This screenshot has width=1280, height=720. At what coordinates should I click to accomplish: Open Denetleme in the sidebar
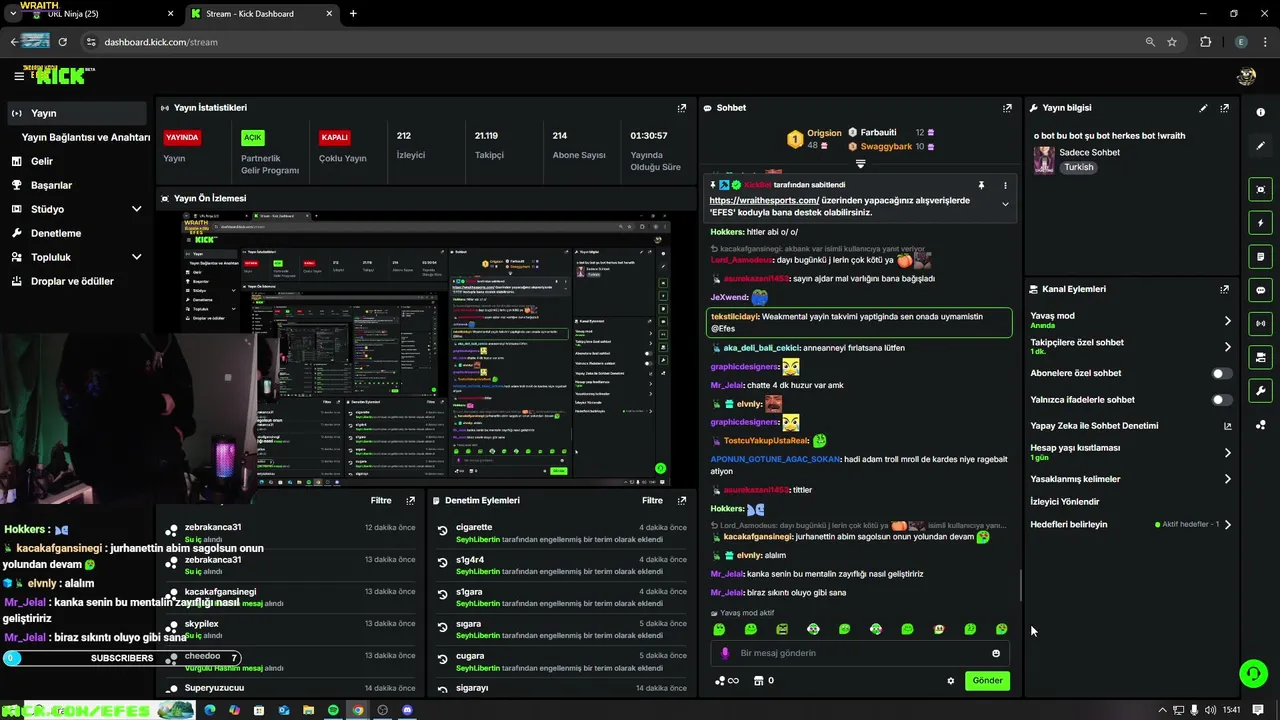pos(77,233)
